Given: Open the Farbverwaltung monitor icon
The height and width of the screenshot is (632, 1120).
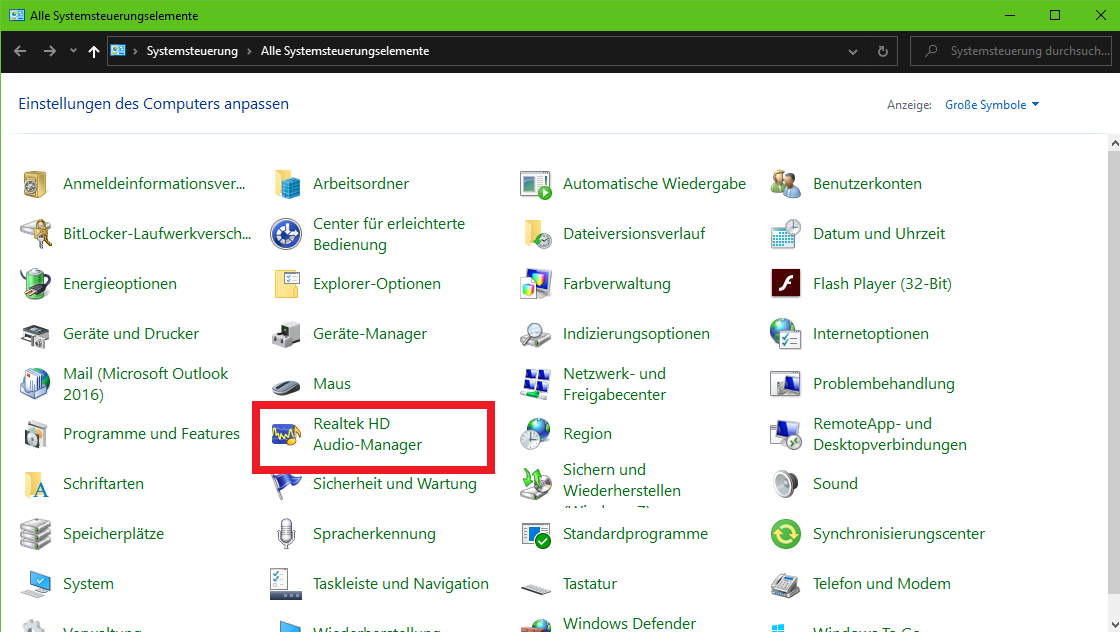Looking at the screenshot, I should 536,284.
